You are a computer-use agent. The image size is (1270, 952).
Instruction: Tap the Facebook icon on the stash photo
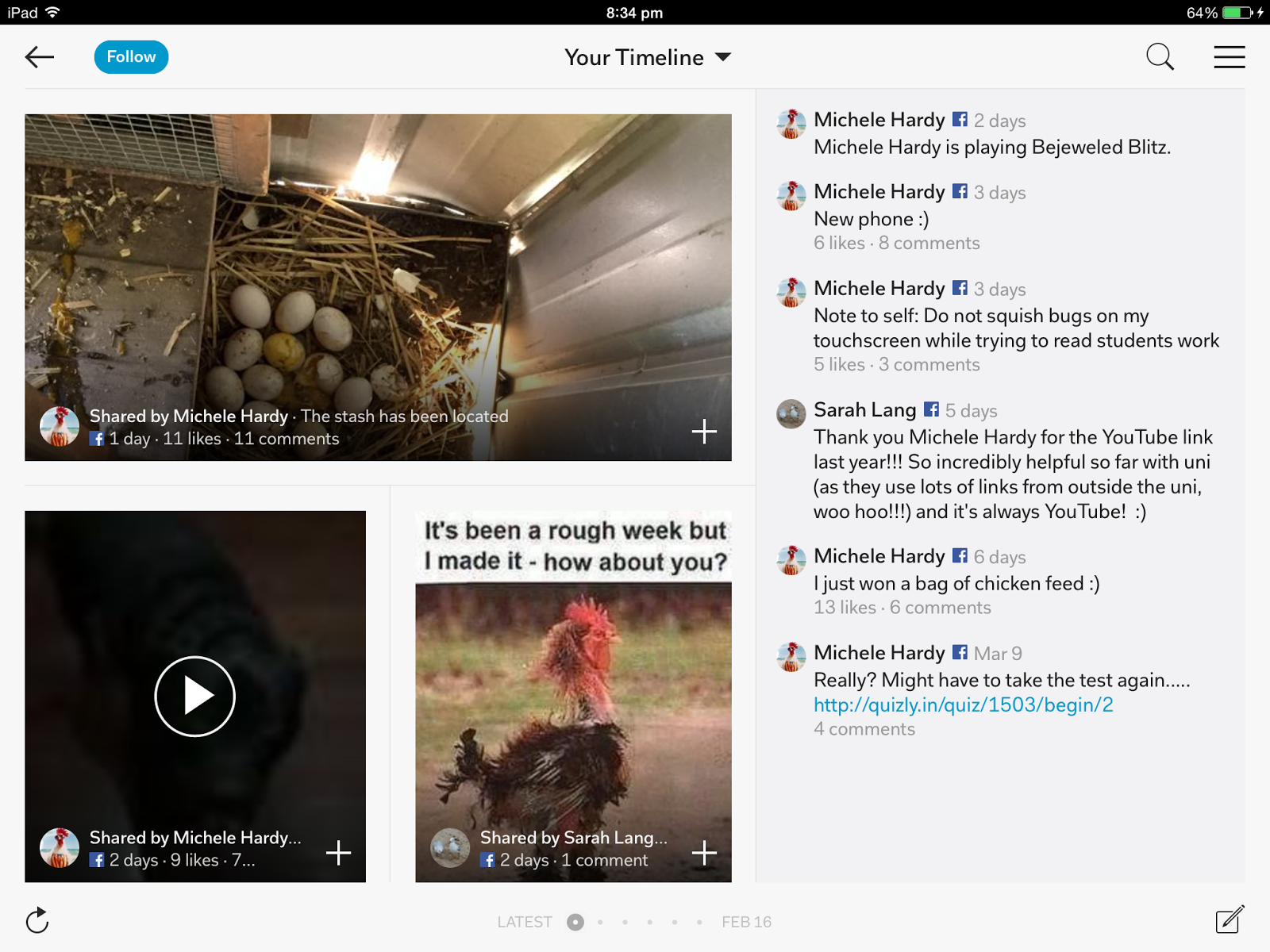[x=96, y=439]
